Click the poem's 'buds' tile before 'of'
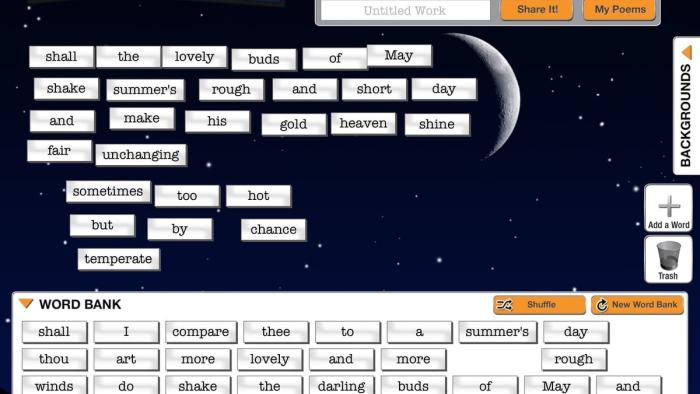The width and height of the screenshot is (700, 394). coord(264,59)
